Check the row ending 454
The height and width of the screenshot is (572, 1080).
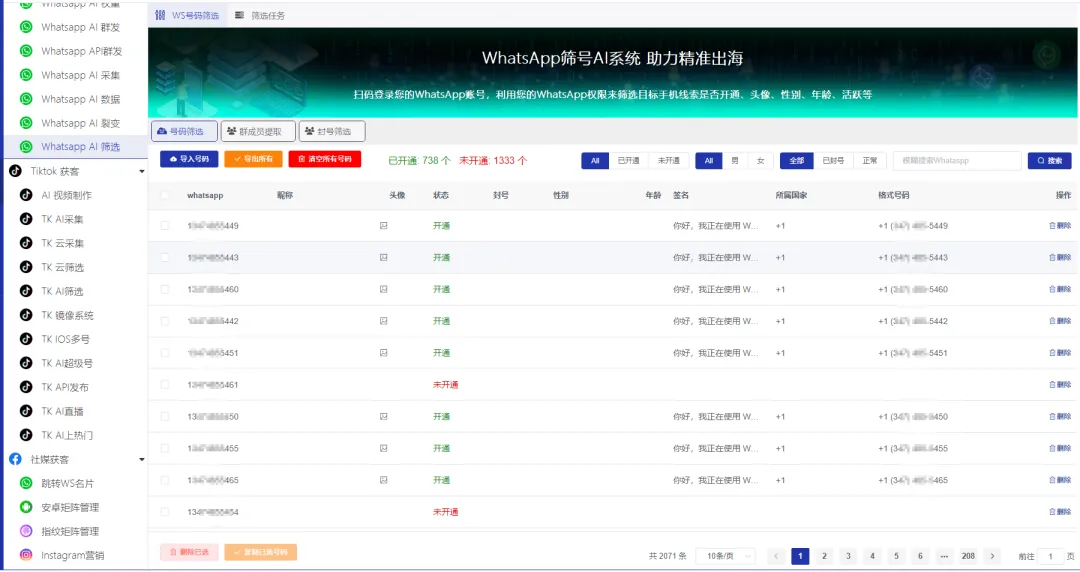coord(165,512)
